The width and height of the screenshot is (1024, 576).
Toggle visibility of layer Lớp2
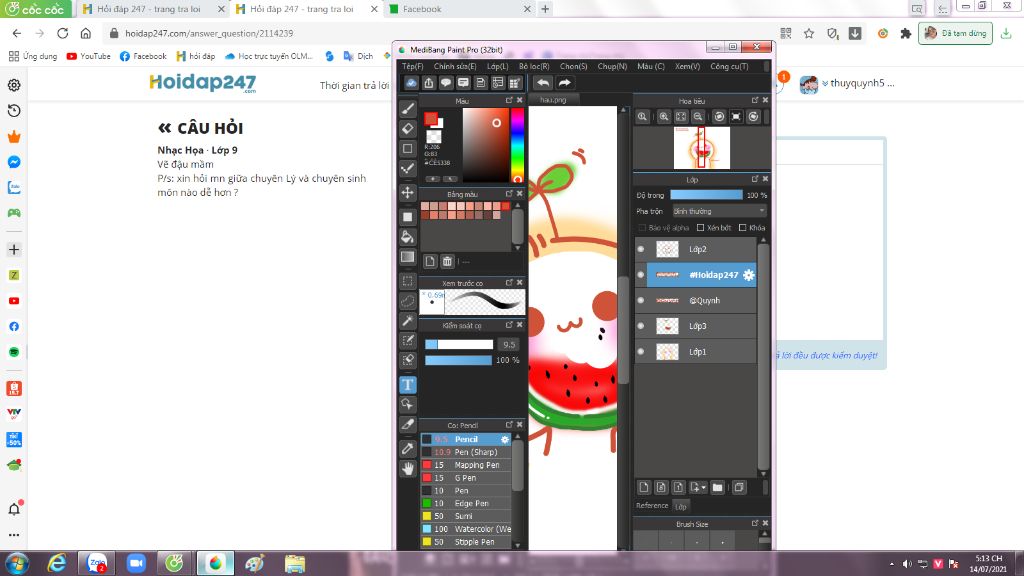[641, 249]
